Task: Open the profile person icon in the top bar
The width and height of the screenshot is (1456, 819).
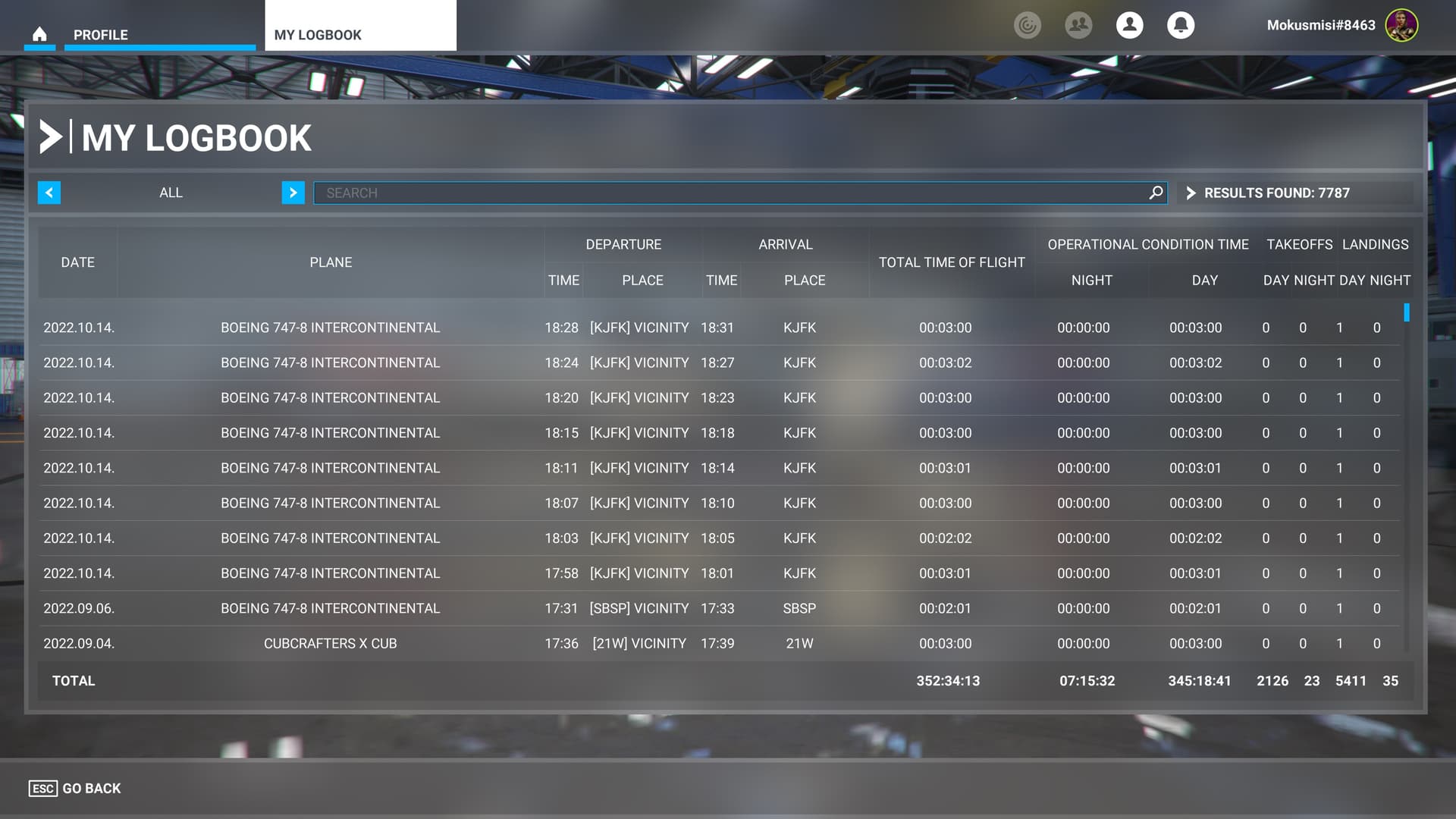Action: 1129,25
